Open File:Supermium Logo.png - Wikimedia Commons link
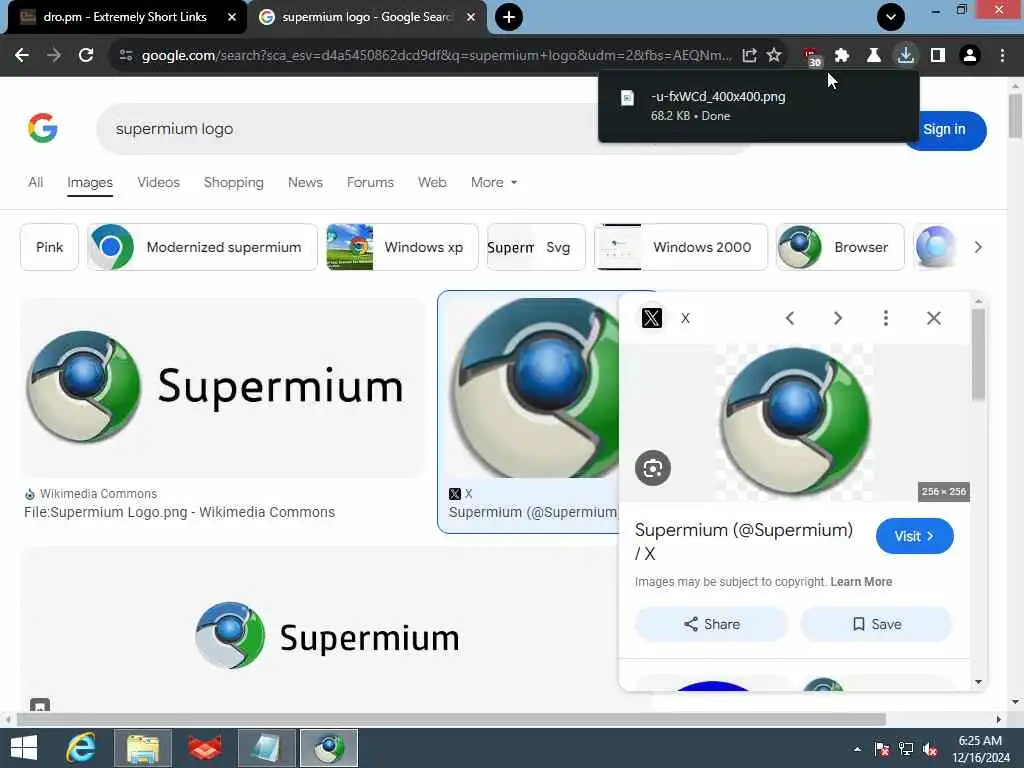Image resolution: width=1024 pixels, height=768 pixels. [x=180, y=512]
